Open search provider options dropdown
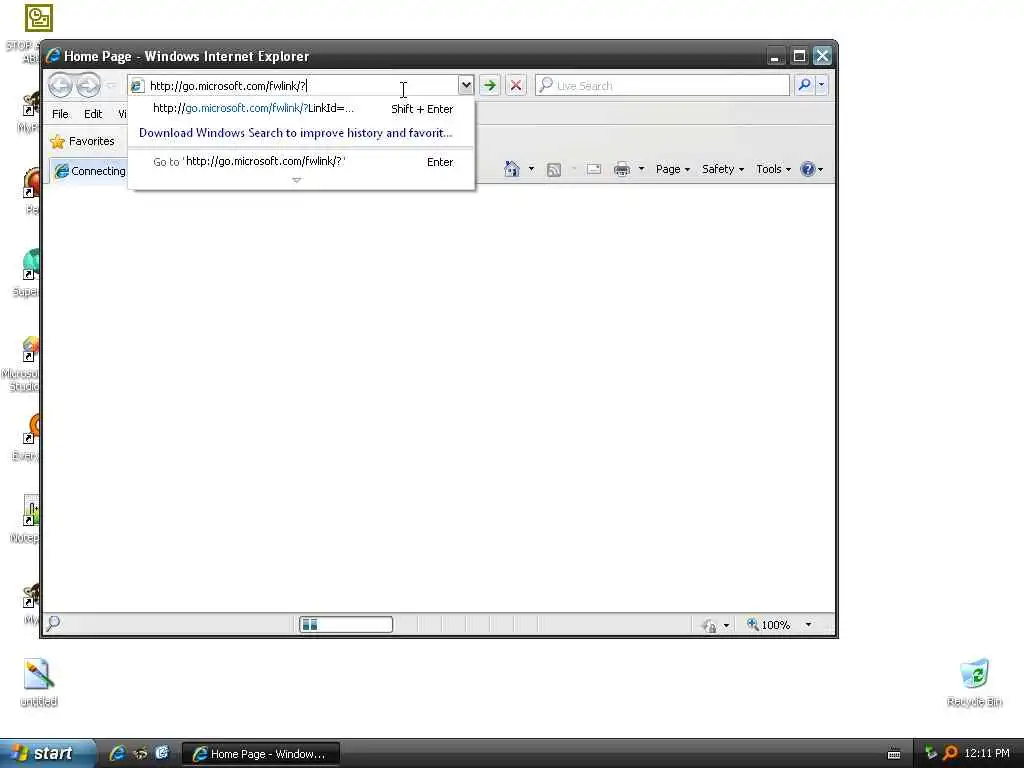Image resolution: width=1024 pixels, height=768 pixels. pos(822,85)
